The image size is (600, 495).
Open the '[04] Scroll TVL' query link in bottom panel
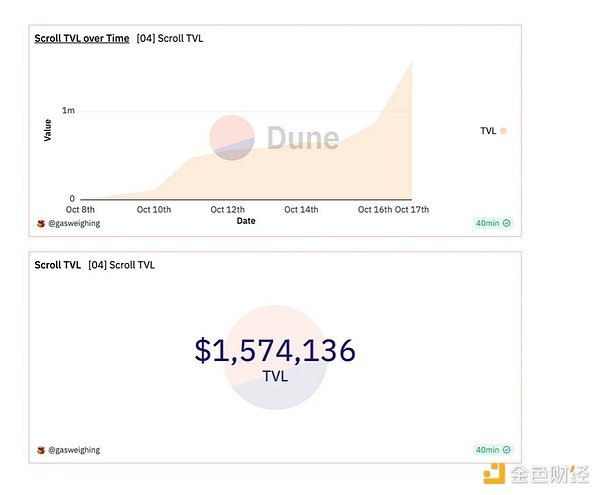click(121, 265)
